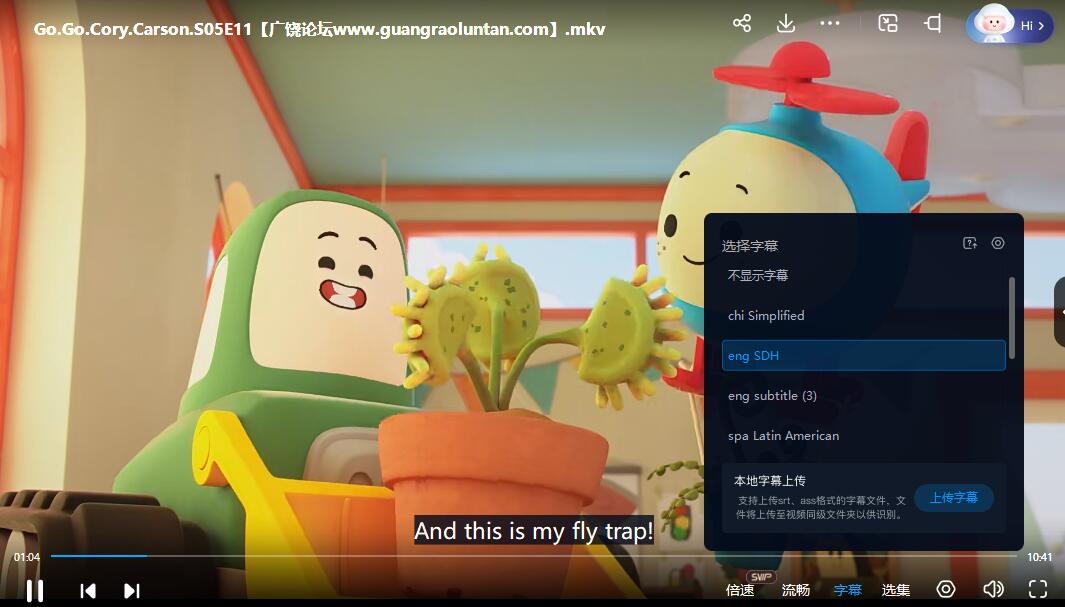Skip to the next episode
This screenshot has width=1065, height=607.
pyautogui.click(x=132, y=591)
